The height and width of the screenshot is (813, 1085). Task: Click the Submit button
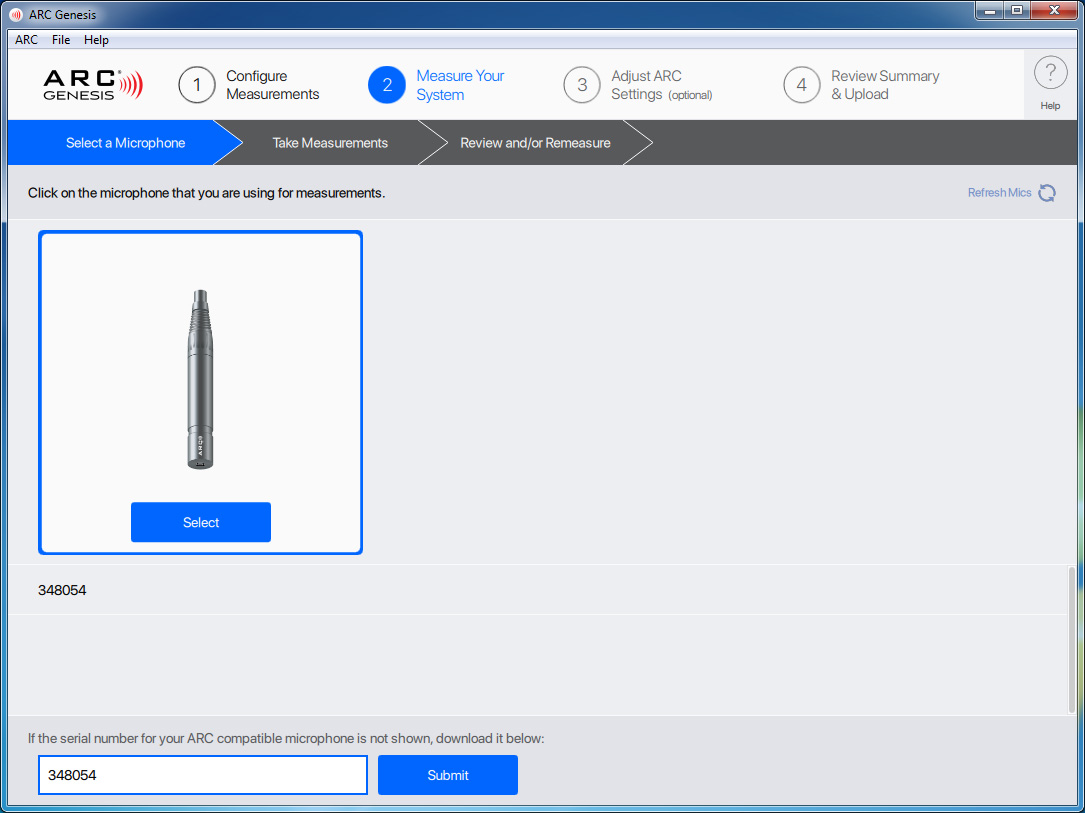448,775
